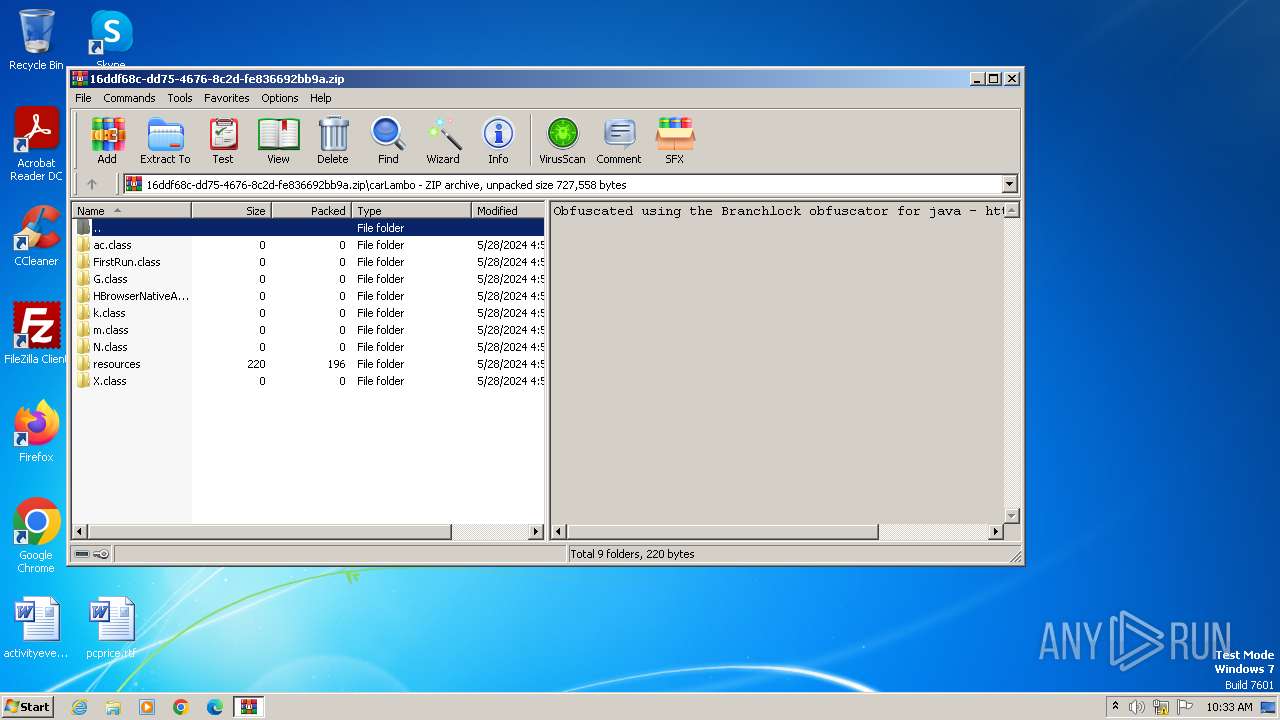Click comment pane scroll up arrow
Viewport: 1280px width, 720px height.
(1011, 210)
